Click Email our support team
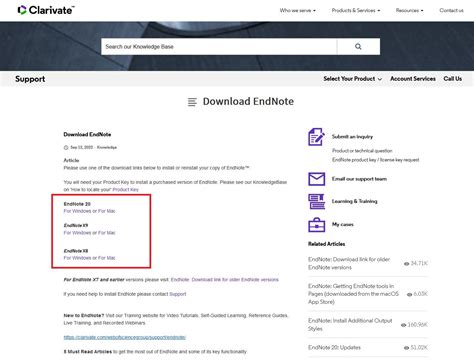The image size is (474, 361). point(359,179)
